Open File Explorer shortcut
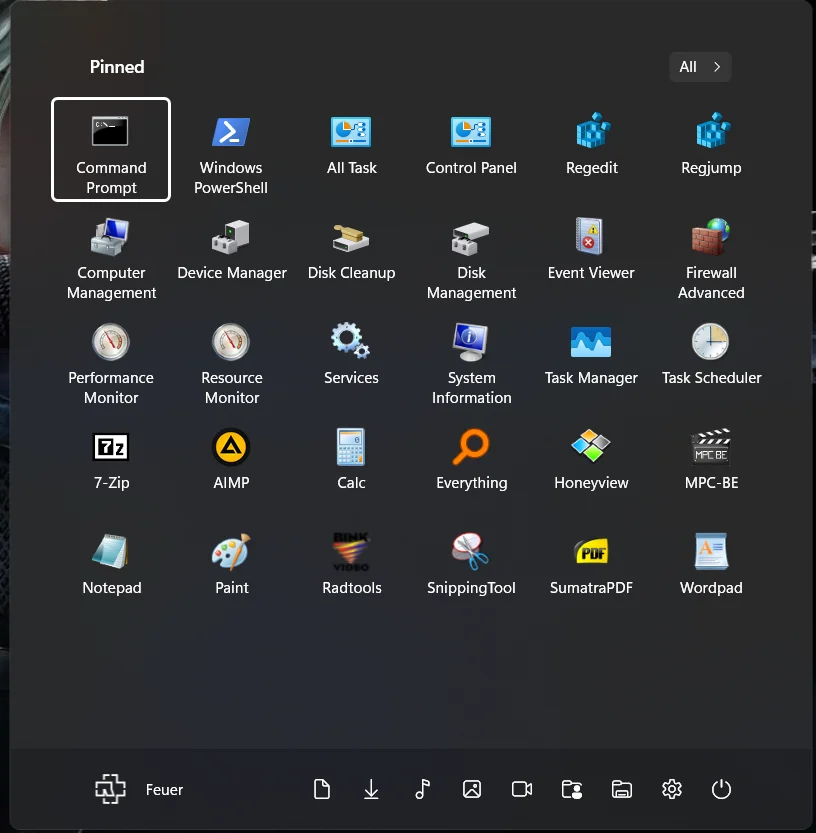The height and width of the screenshot is (833, 816). tap(622, 789)
